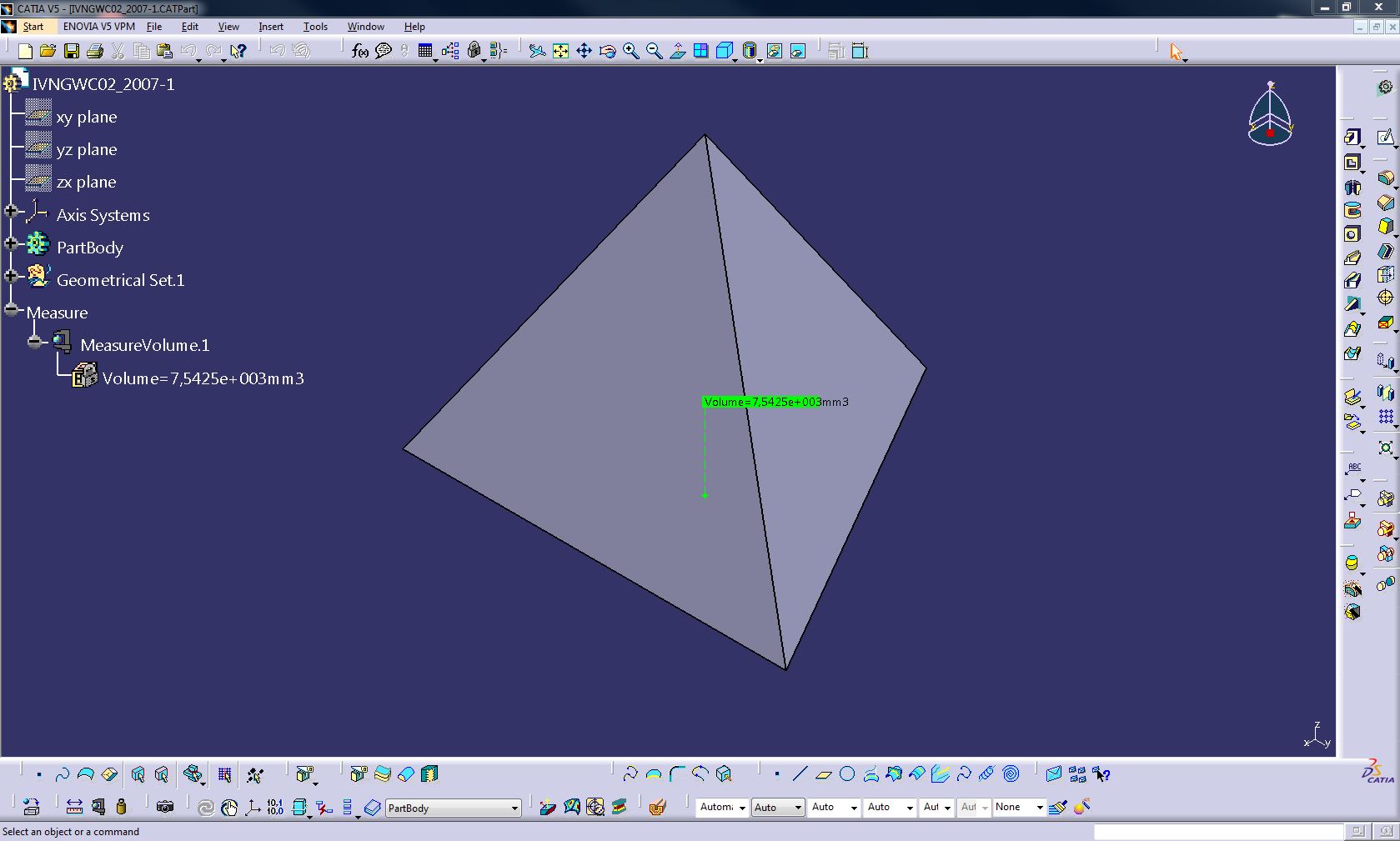The image size is (1400, 841).
Task: Select IVNGWC02_2007-1 root node
Action: 103,84
